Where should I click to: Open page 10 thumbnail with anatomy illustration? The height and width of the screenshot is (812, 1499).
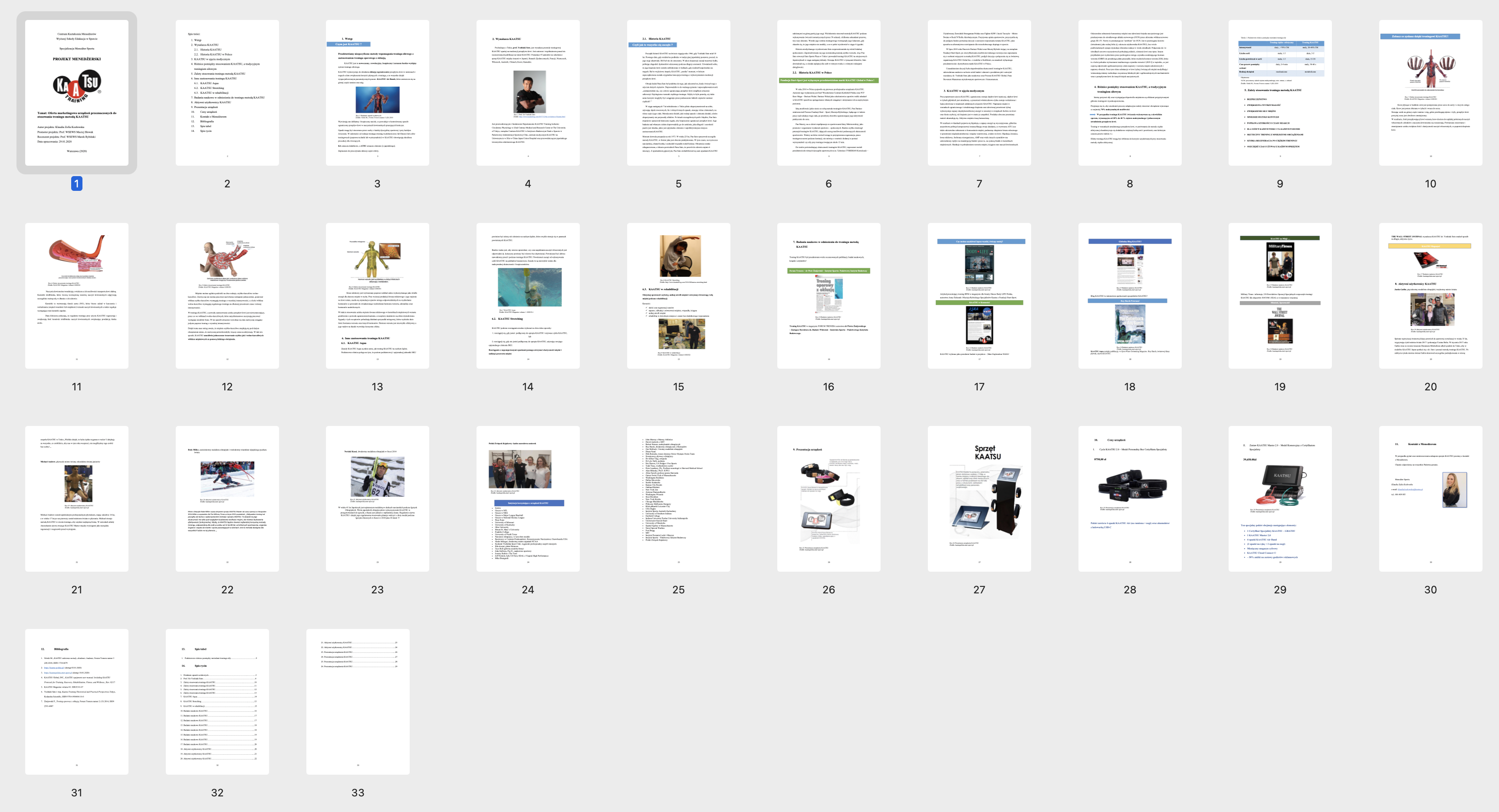(1430, 93)
